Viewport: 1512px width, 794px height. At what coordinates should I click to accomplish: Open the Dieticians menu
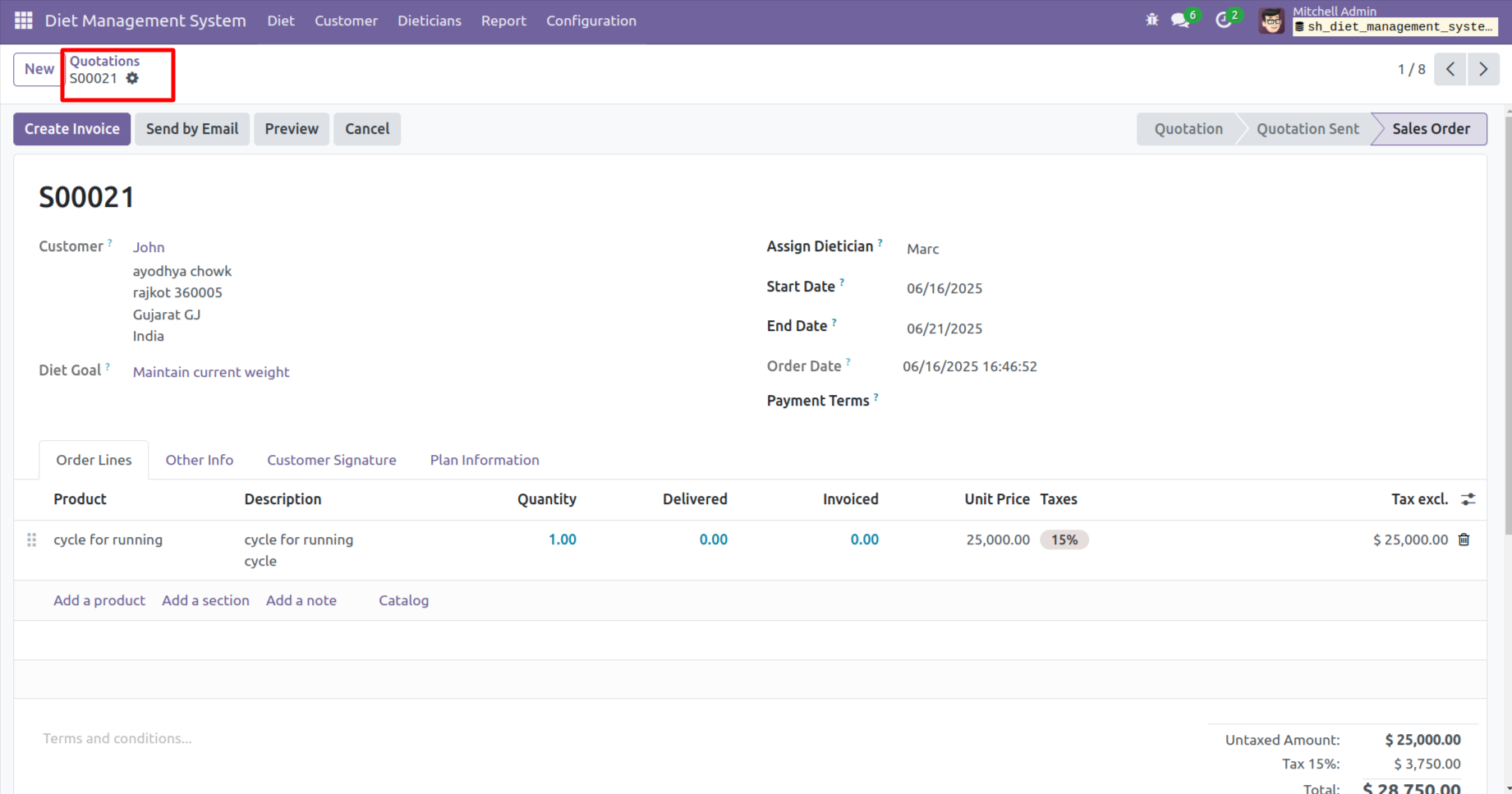click(429, 21)
